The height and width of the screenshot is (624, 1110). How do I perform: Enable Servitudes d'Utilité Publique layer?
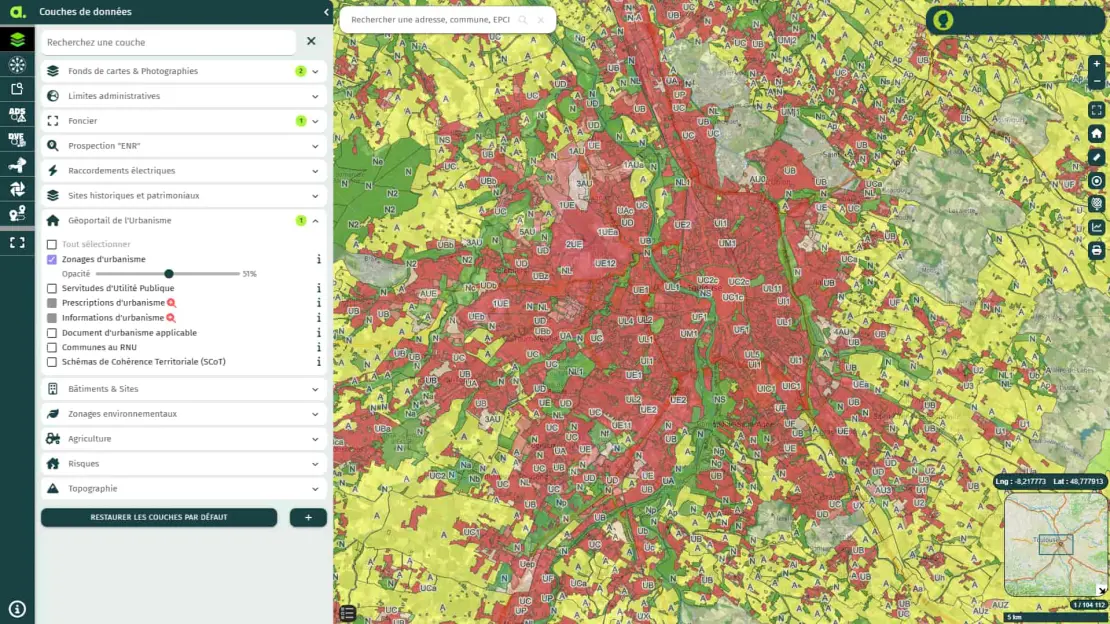point(52,288)
